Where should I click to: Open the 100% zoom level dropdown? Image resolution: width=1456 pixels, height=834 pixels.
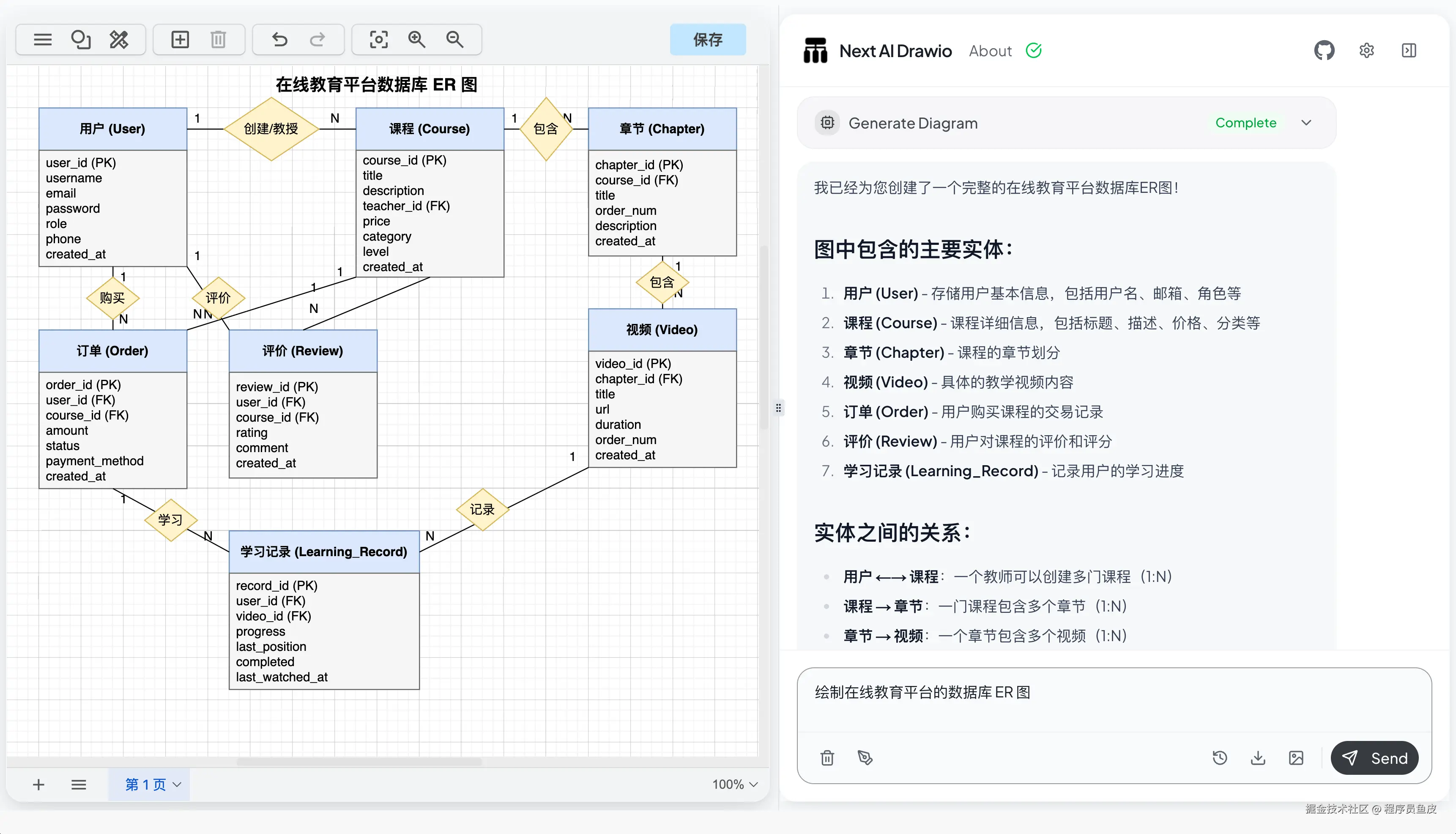pyautogui.click(x=735, y=784)
